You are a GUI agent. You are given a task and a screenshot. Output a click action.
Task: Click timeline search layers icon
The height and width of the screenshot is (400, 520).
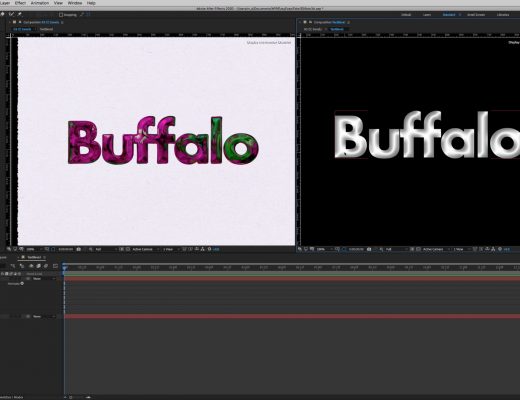(13, 266)
